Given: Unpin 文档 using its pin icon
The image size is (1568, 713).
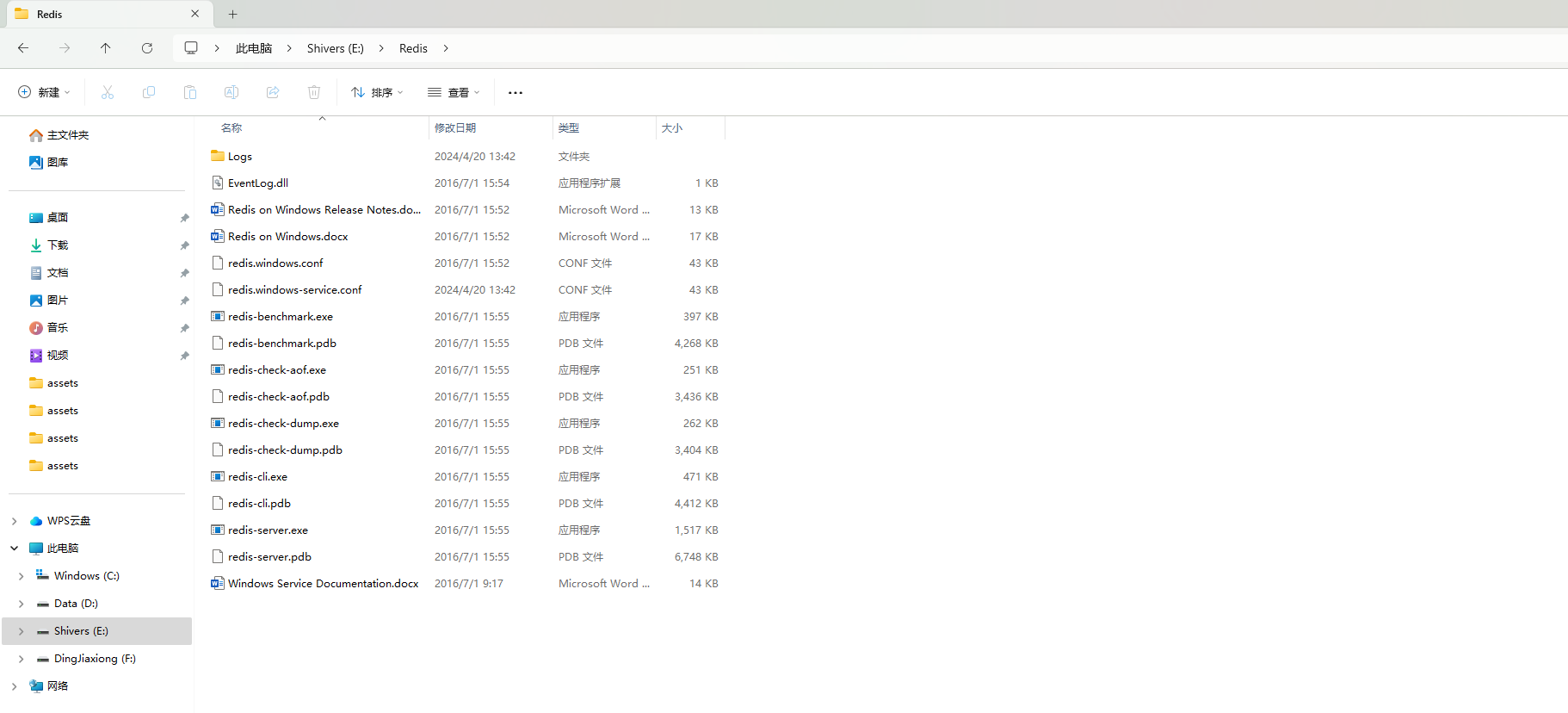Looking at the screenshot, I should point(184,273).
